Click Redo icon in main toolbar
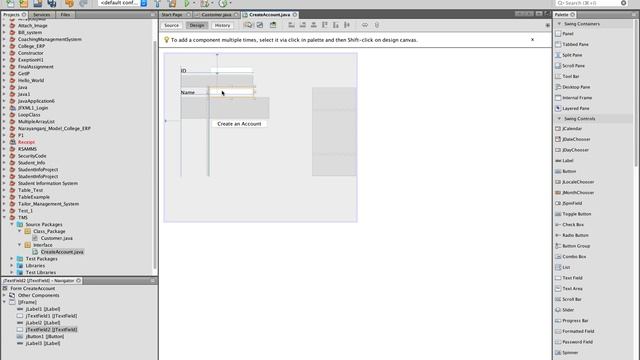The height and width of the screenshot is (360, 640). coord(83,3)
